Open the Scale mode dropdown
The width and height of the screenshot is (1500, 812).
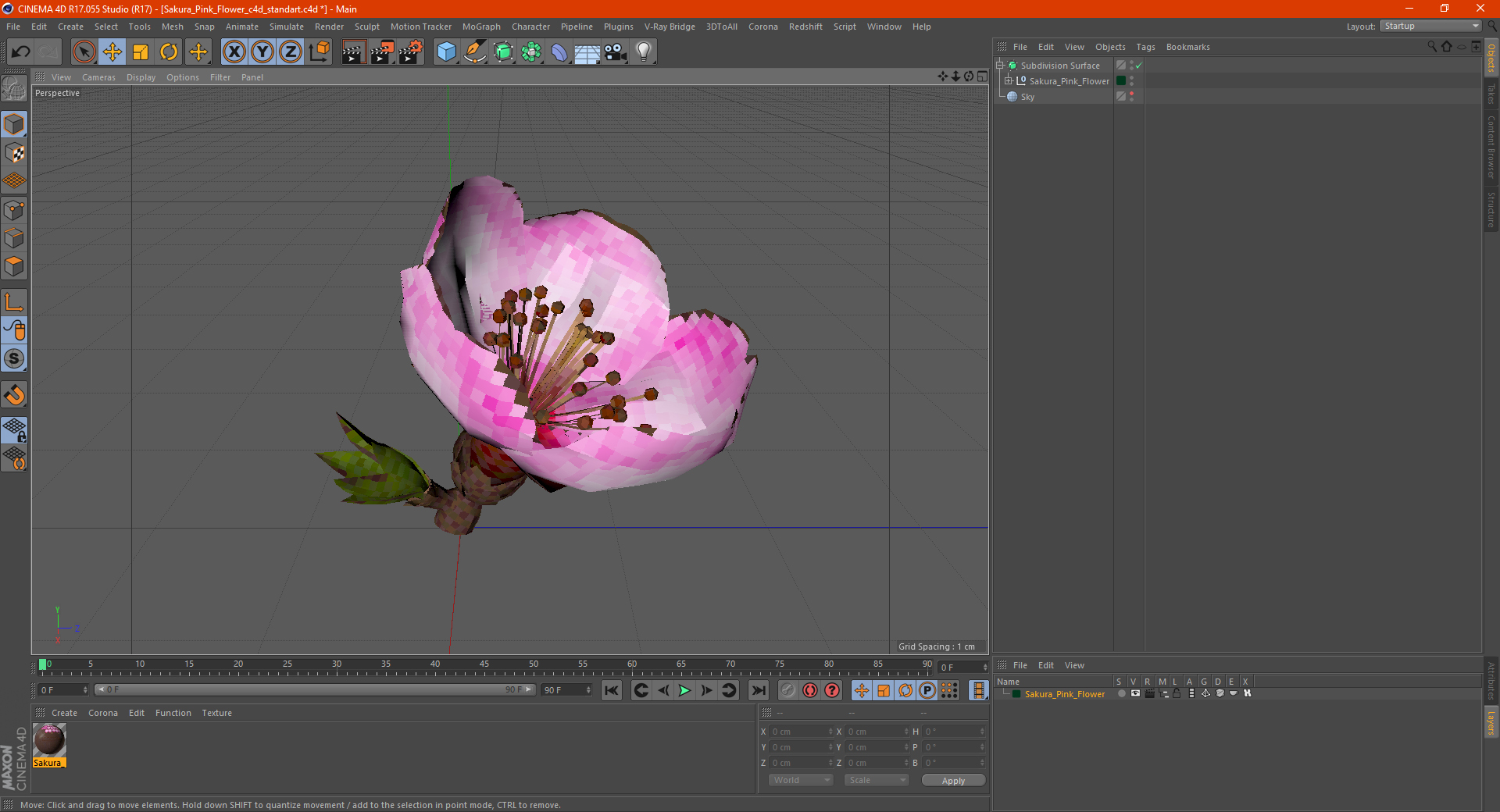[x=877, y=780]
